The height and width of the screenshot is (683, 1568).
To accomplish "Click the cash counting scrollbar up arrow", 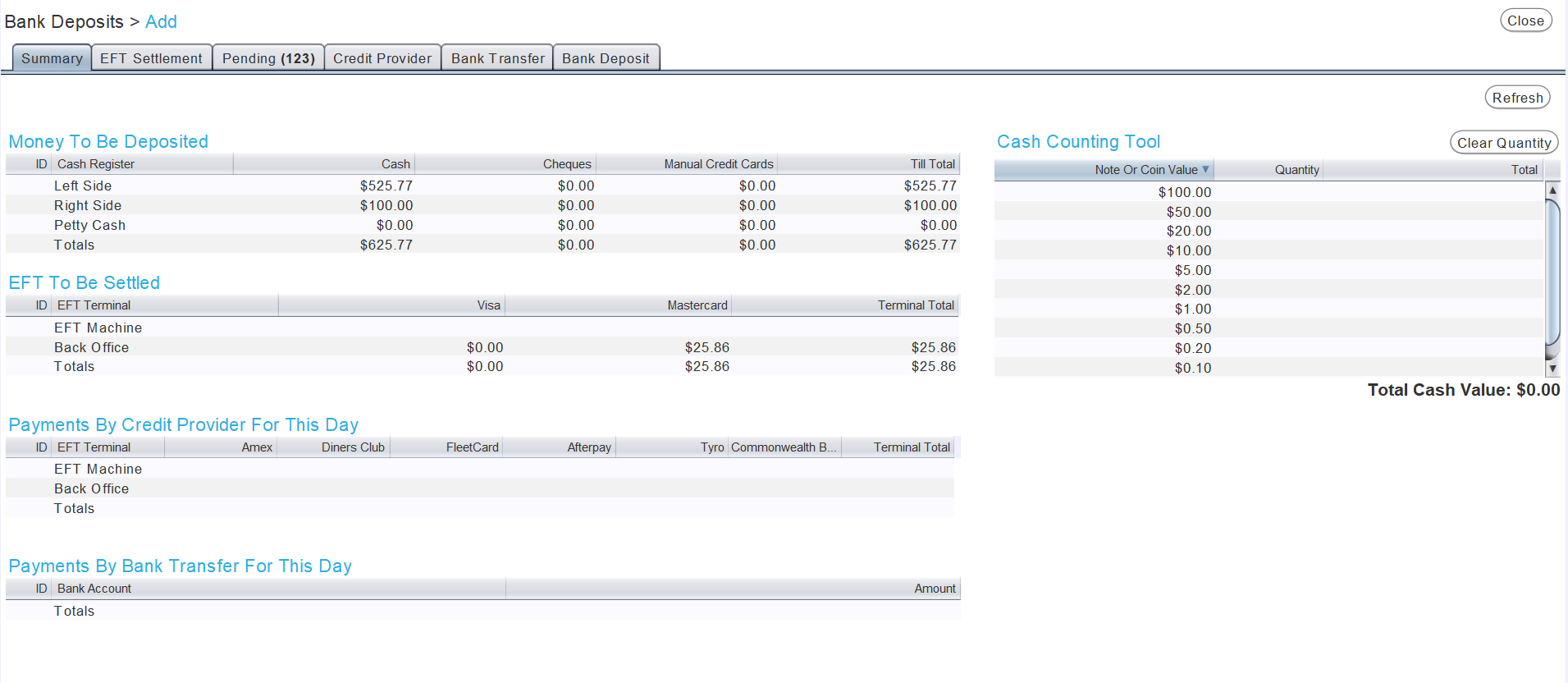I will click(1552, 190).
